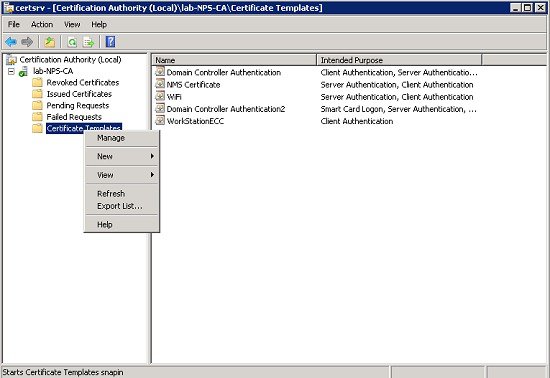Click the lab-NPS-CA server icon
Screen dimensions: 550x378
(x=24, y=72)
